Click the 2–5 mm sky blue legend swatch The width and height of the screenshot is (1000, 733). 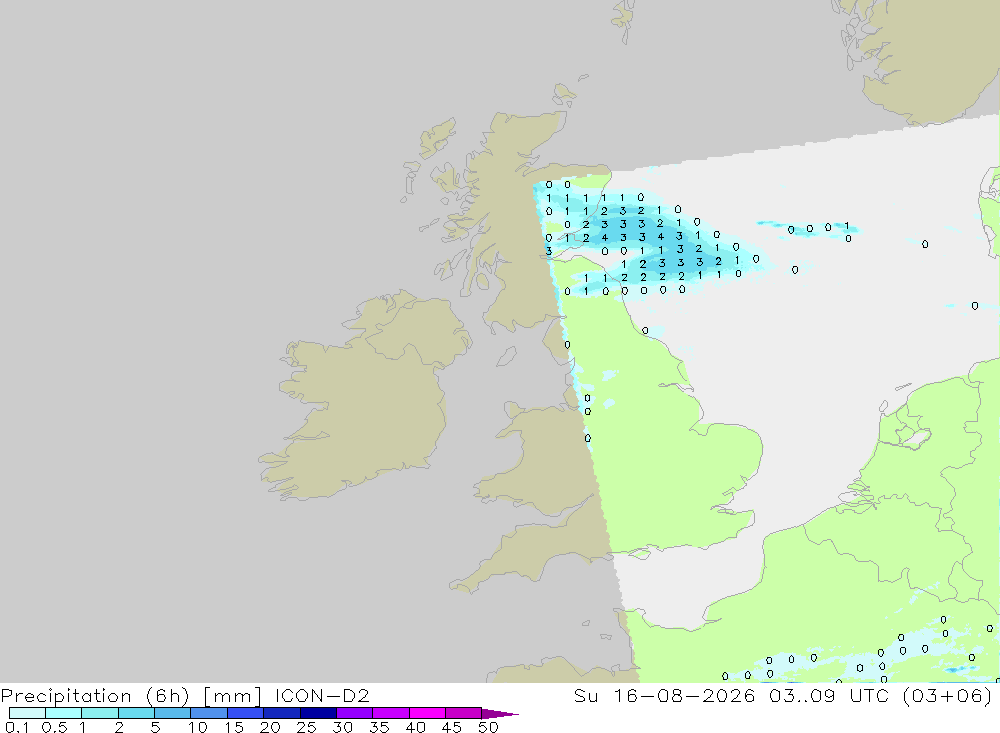tap(136, 713)
